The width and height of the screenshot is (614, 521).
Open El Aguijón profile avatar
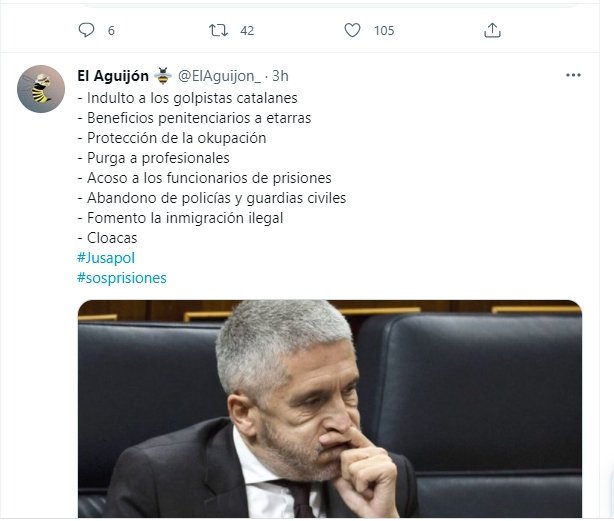41,89
